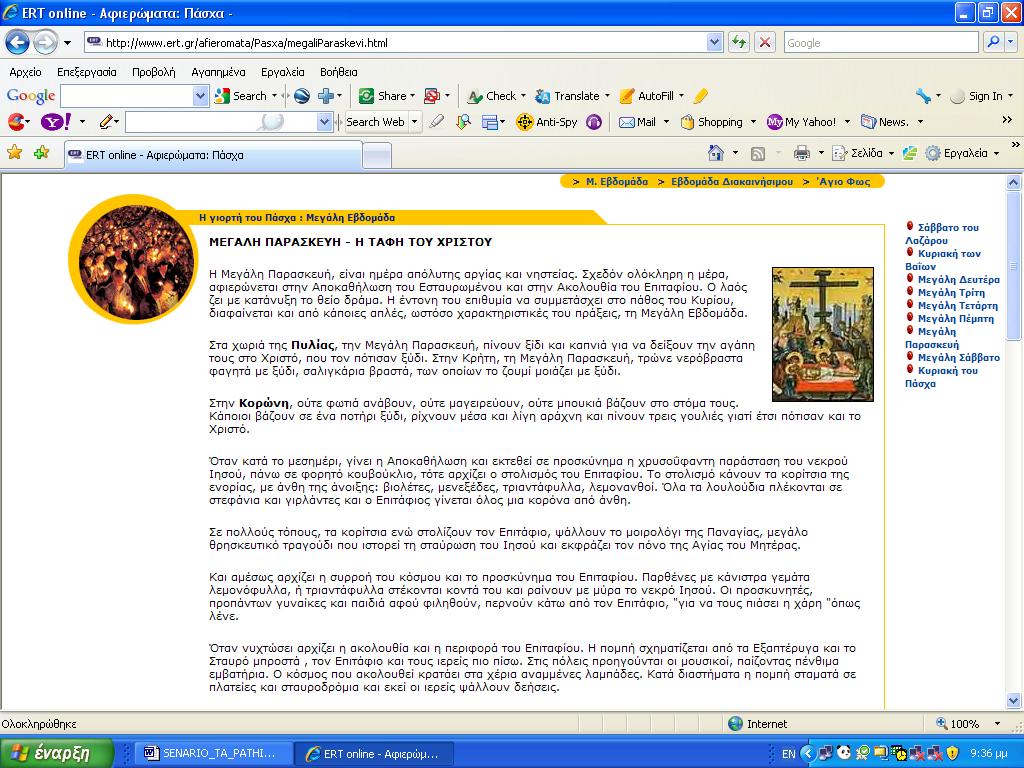Select the ERT online browser tab
Screen dimensions: 1024x768
coord(213,155)
